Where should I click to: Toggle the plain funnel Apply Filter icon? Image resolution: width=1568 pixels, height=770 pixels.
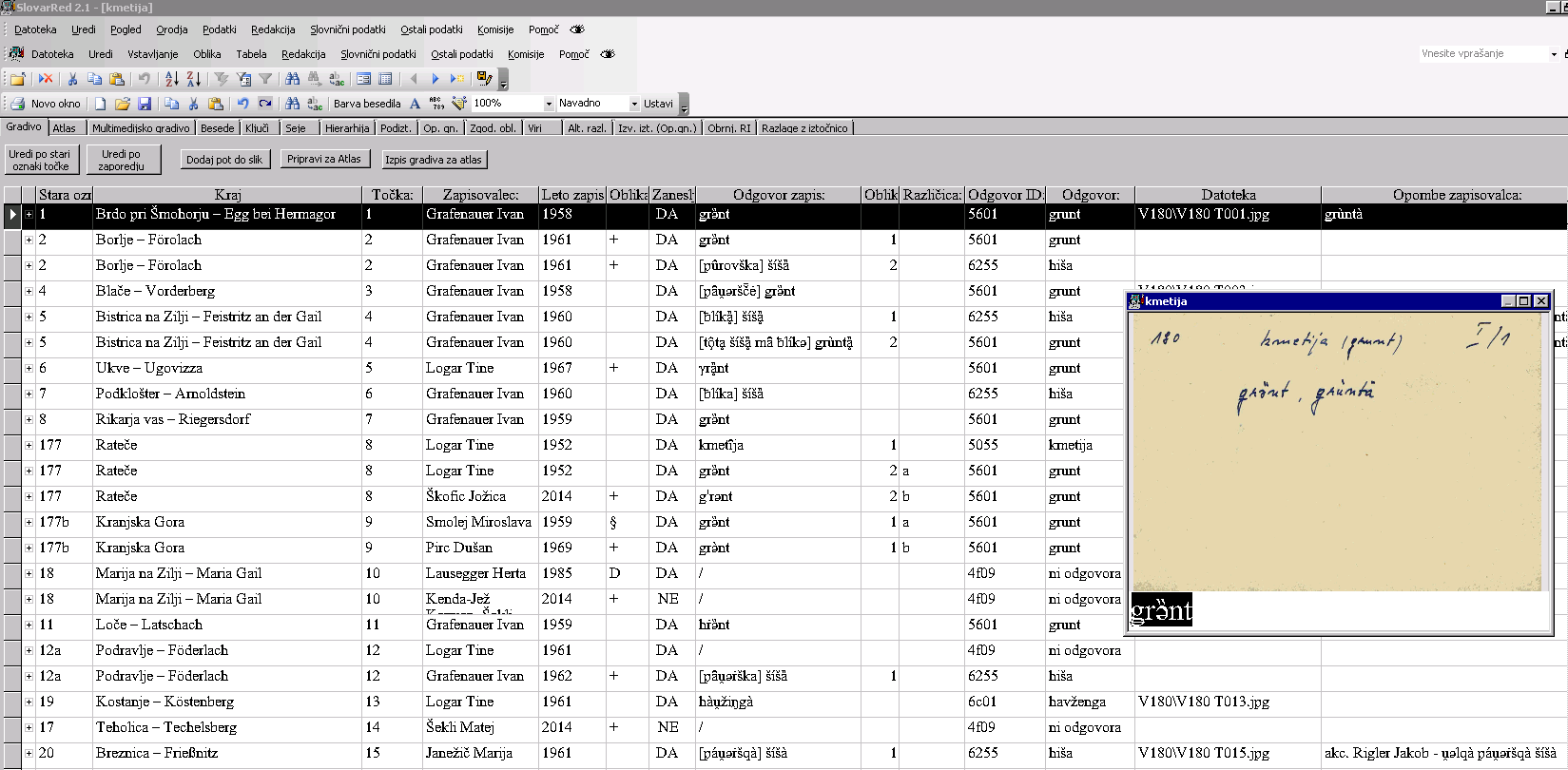point(265,79)
